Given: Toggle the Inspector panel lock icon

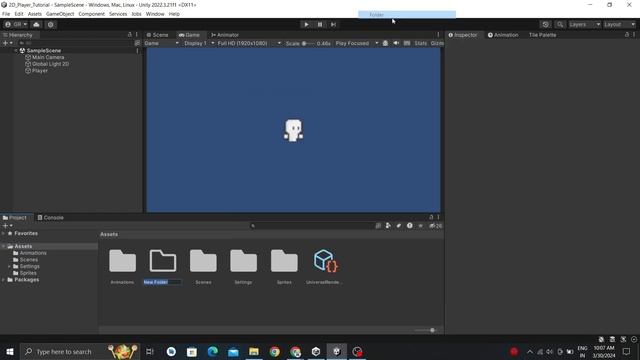Looking at the screenshot, I should [627, 35].
